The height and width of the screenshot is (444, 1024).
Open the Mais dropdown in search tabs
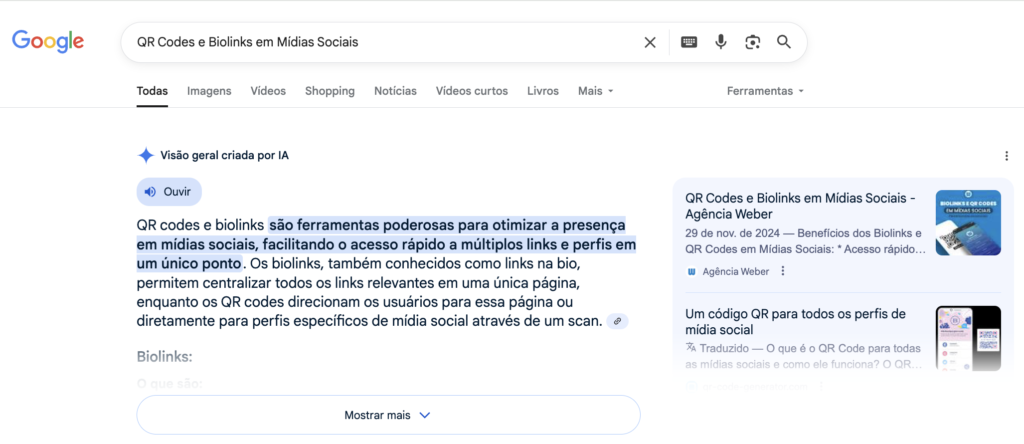(x=595, y=91)
